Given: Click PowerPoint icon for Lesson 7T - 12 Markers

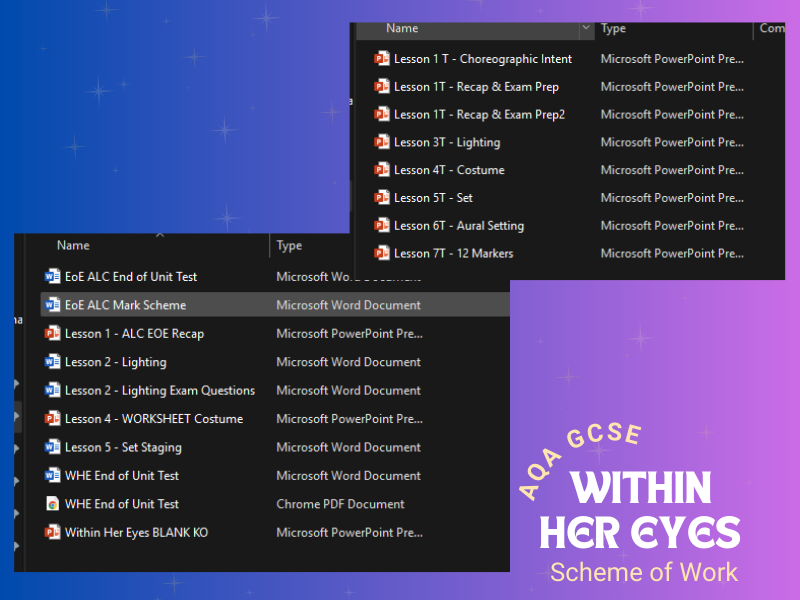Looking at the screenshot, I should (x=381, y=253).
